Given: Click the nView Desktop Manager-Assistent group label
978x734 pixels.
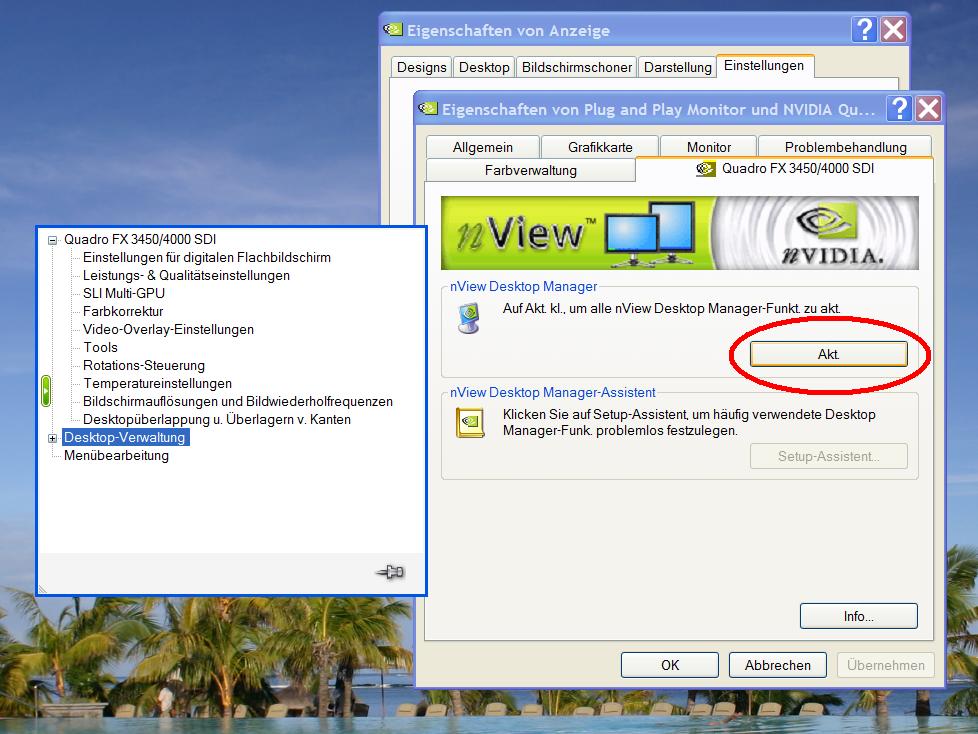Looking at the screenshot, I should [x=553, y=392].
